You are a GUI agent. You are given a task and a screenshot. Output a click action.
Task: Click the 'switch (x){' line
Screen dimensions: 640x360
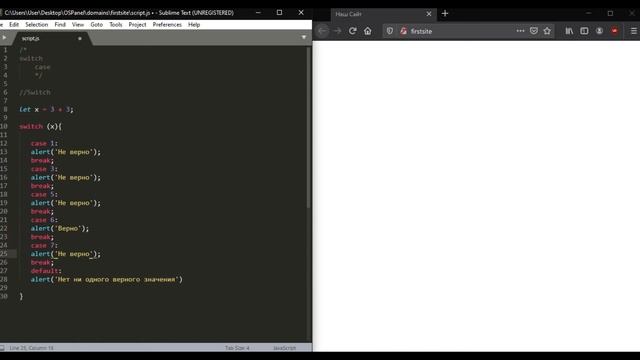[x=40, y=127]
